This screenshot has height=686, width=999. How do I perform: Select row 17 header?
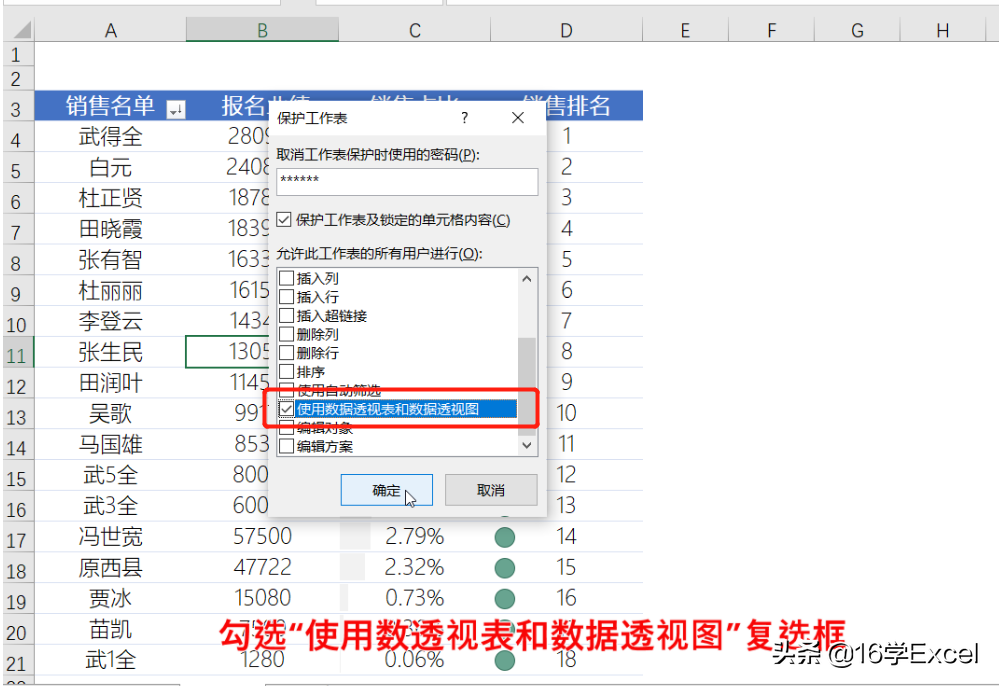coord(18,539)
